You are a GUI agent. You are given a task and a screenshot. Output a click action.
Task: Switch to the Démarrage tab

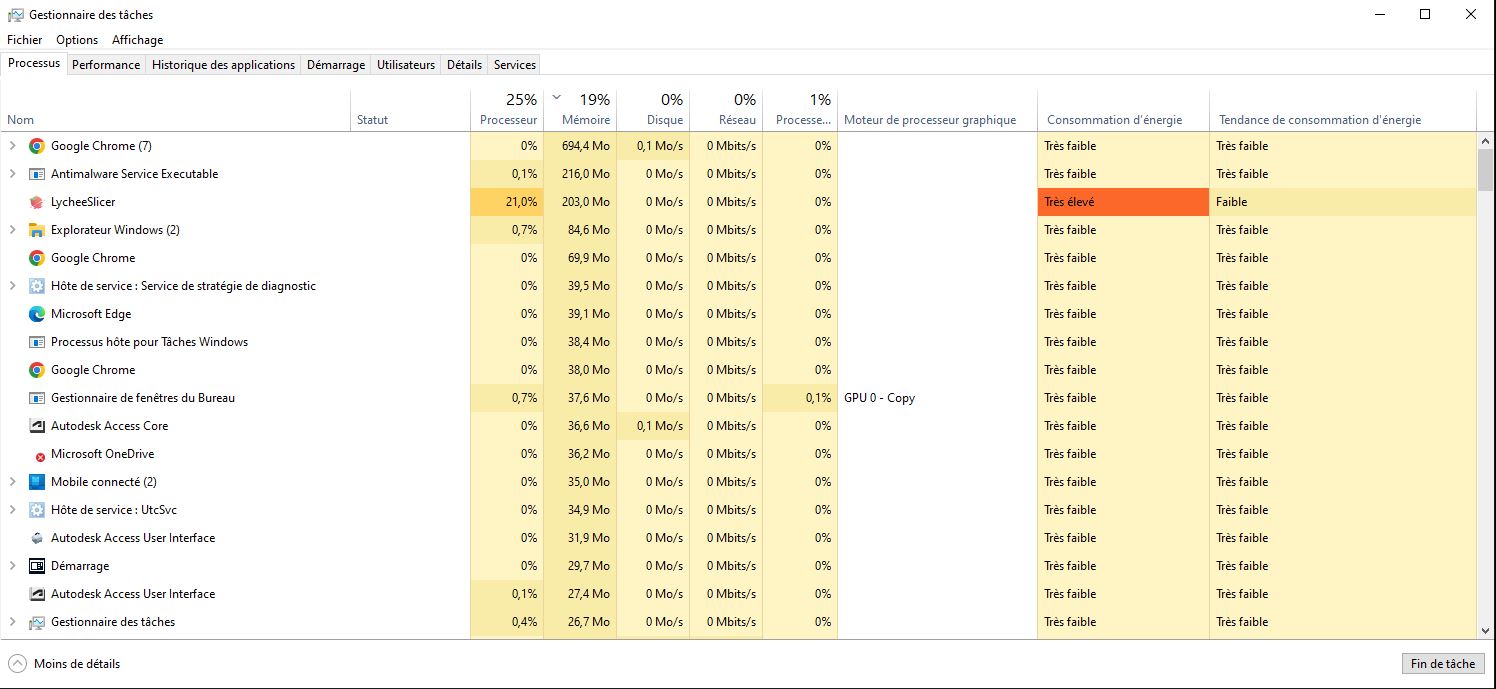point(336,65)
